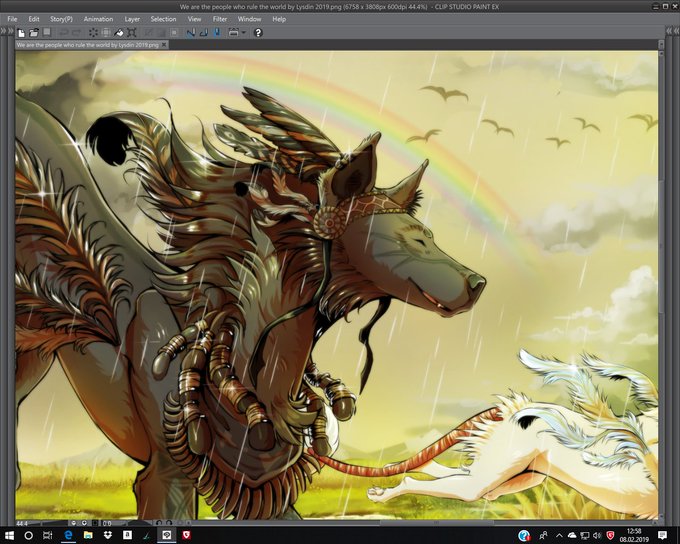The width and height of the screenshot is (680, 544).
Task: Show hidden system tray icons
Action: (559, 536)
